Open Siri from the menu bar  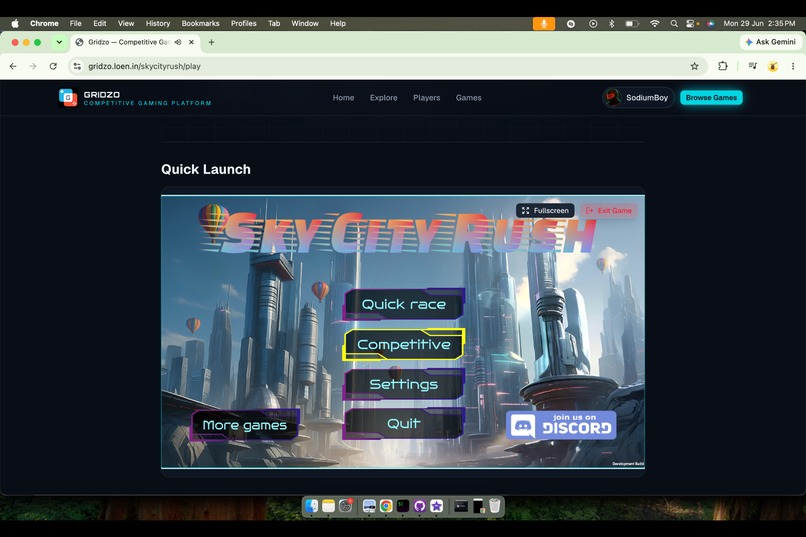(x=710, y=24)
